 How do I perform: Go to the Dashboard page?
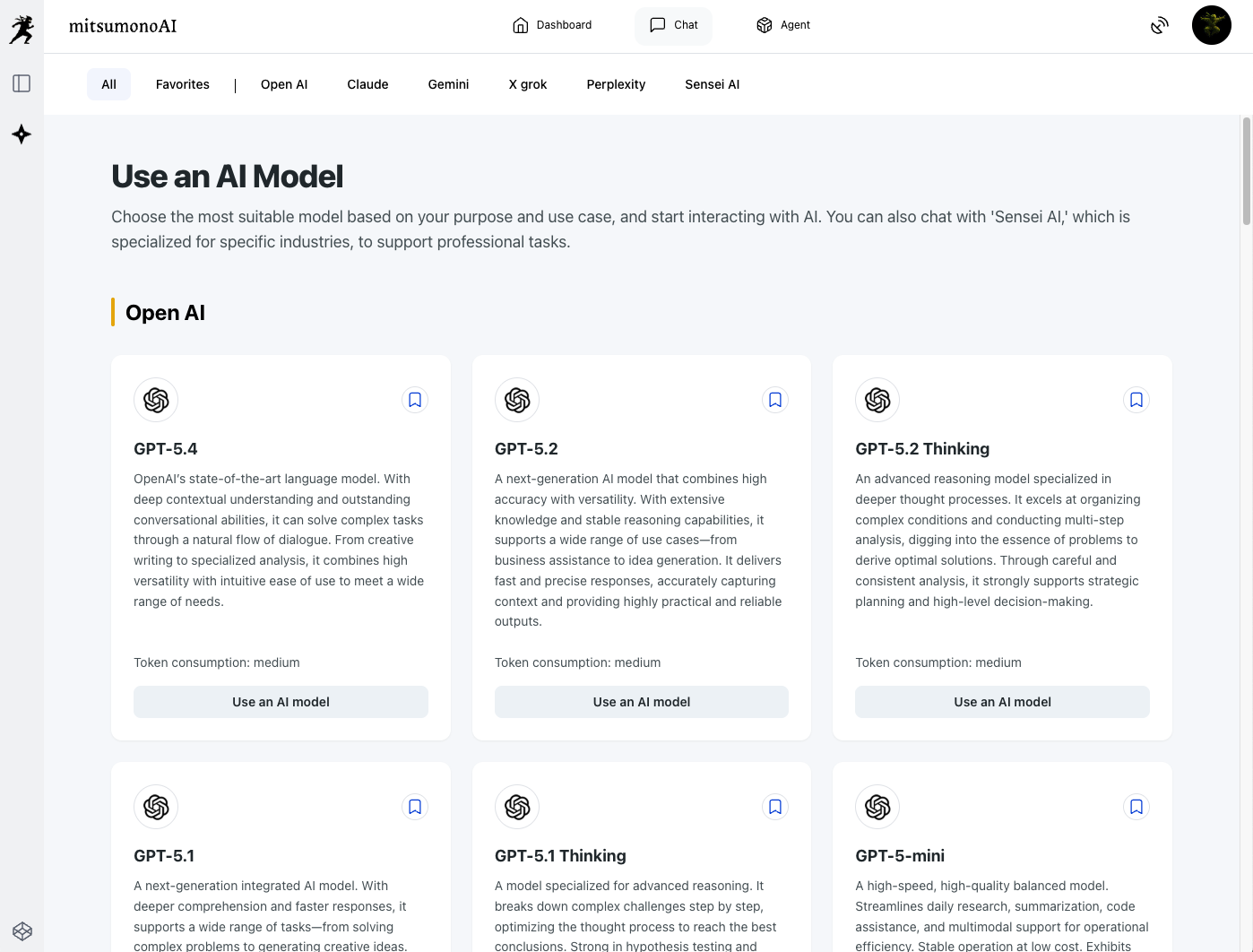[x=552, y=25]
